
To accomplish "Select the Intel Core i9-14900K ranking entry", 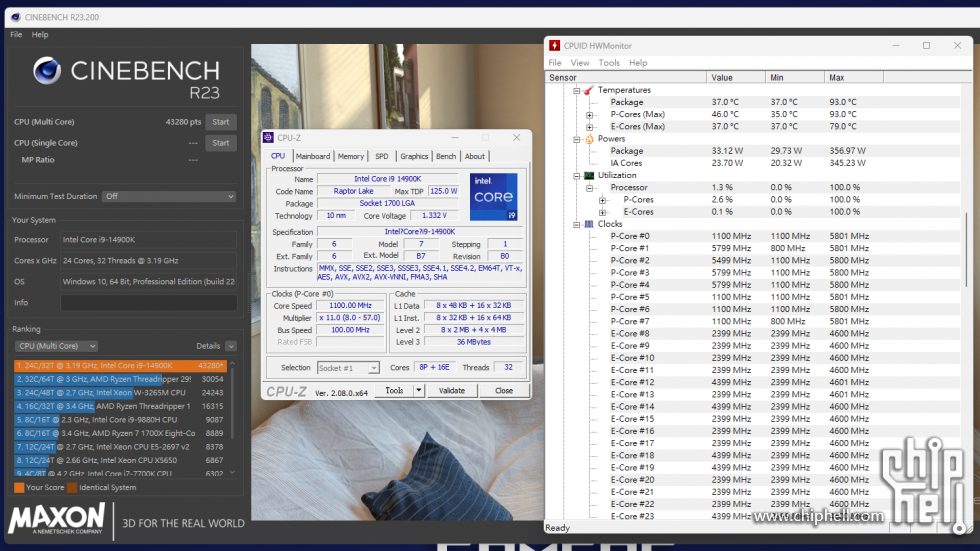I will pos(120,365).
